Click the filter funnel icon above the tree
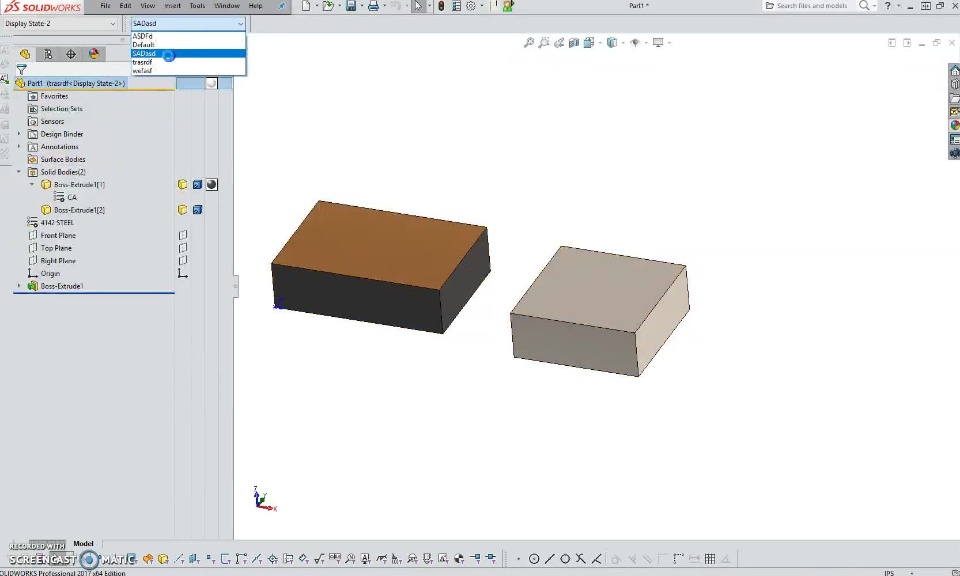This screenshot has width=960, height=576. coord(21,69)
